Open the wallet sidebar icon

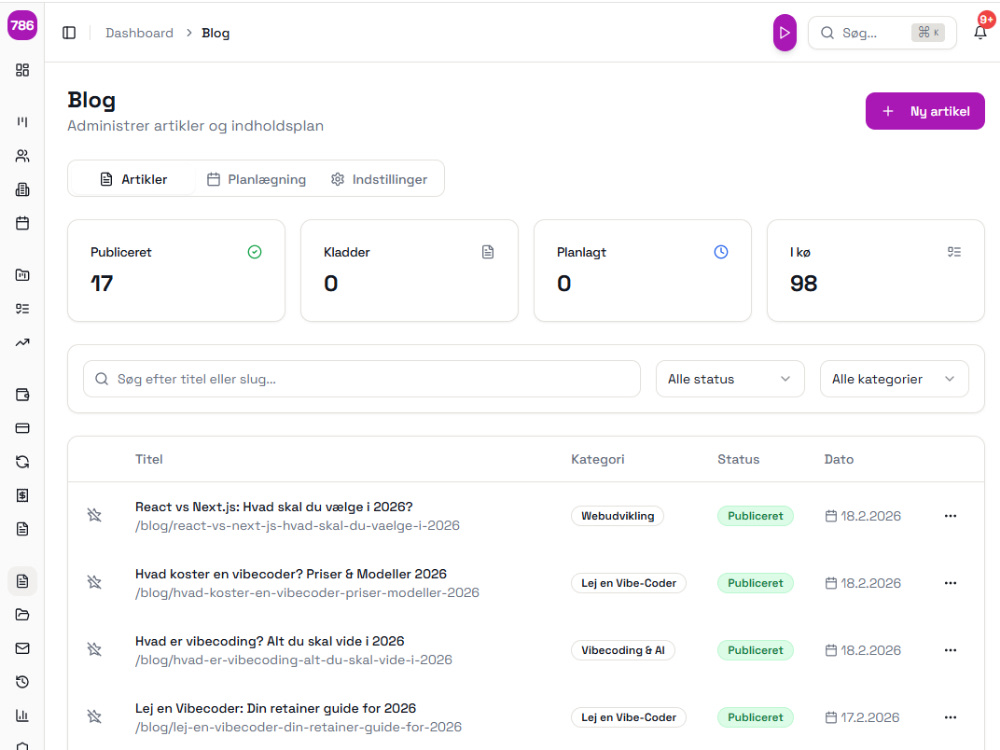tap(22, 394)
